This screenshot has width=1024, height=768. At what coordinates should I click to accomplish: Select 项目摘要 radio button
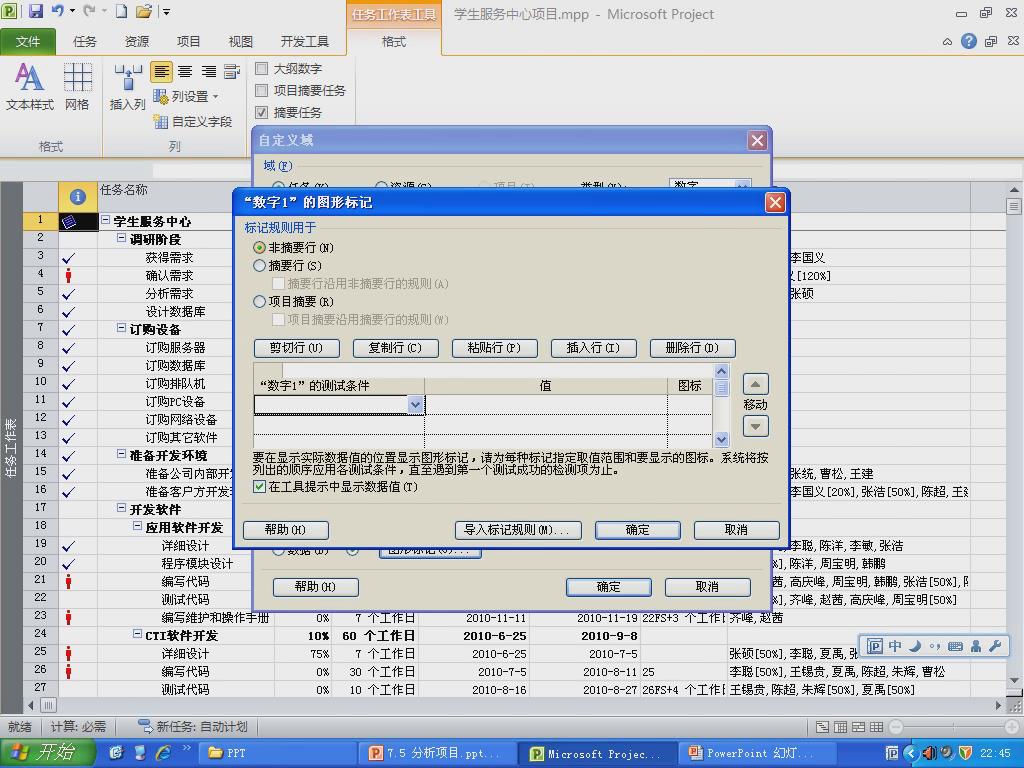coord(259,302)
